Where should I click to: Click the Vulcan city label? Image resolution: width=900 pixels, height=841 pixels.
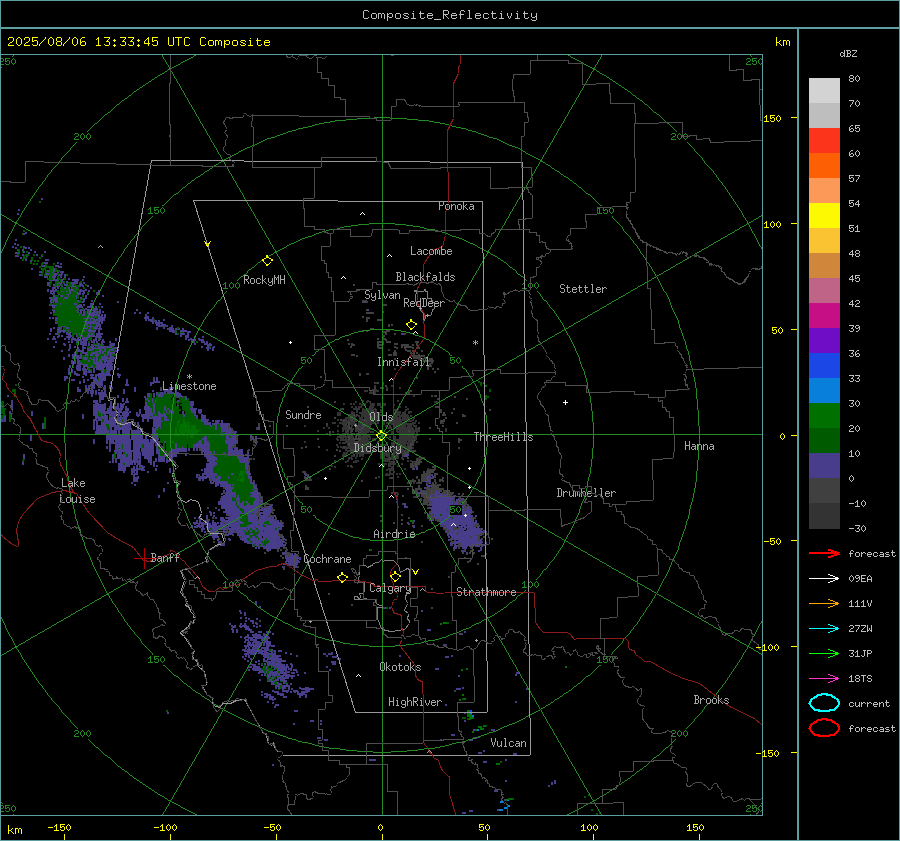(509, 743)
